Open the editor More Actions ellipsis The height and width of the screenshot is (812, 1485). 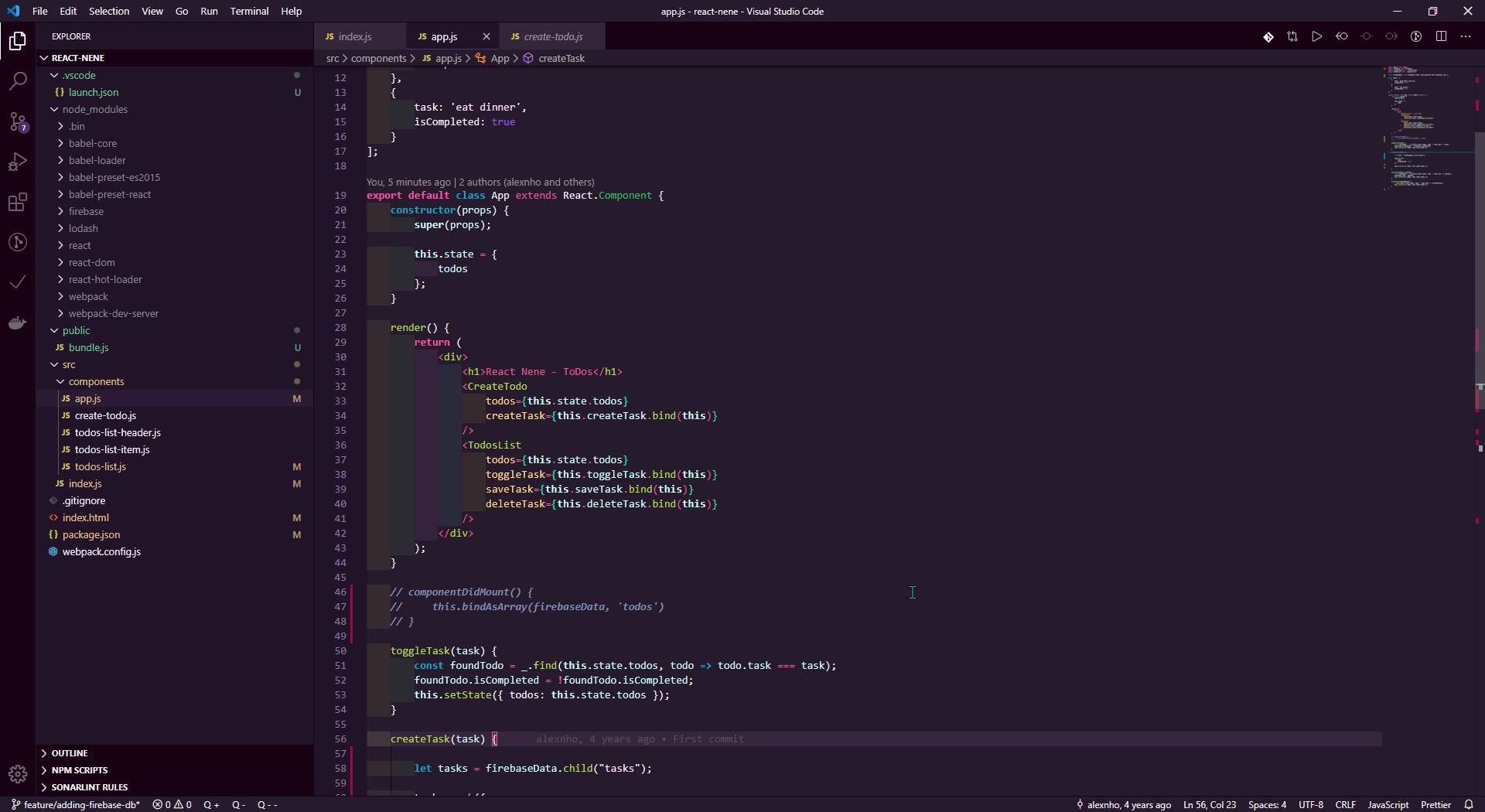click(1466, 36)
